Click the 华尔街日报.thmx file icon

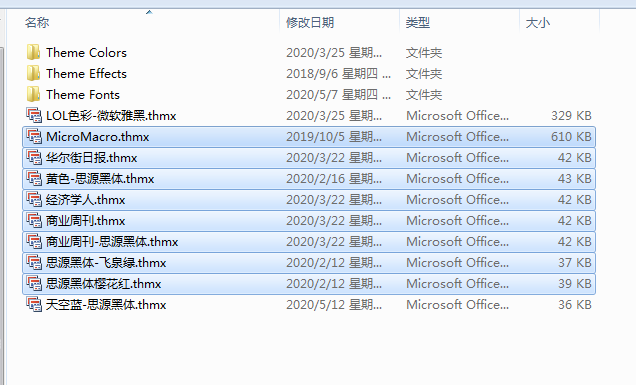click(x=34, y=158)
